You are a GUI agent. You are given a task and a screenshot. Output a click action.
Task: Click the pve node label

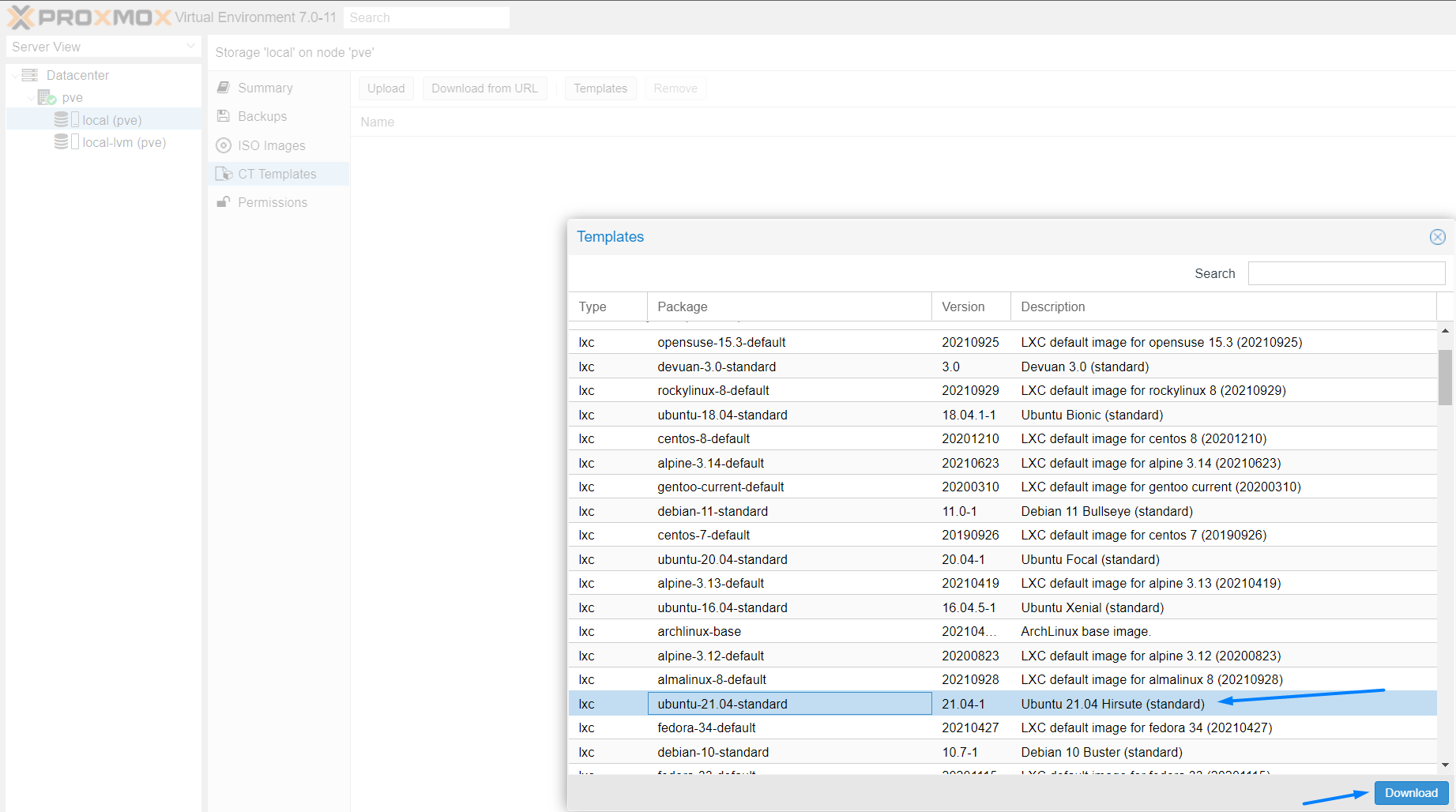click(x=72, y=97)
